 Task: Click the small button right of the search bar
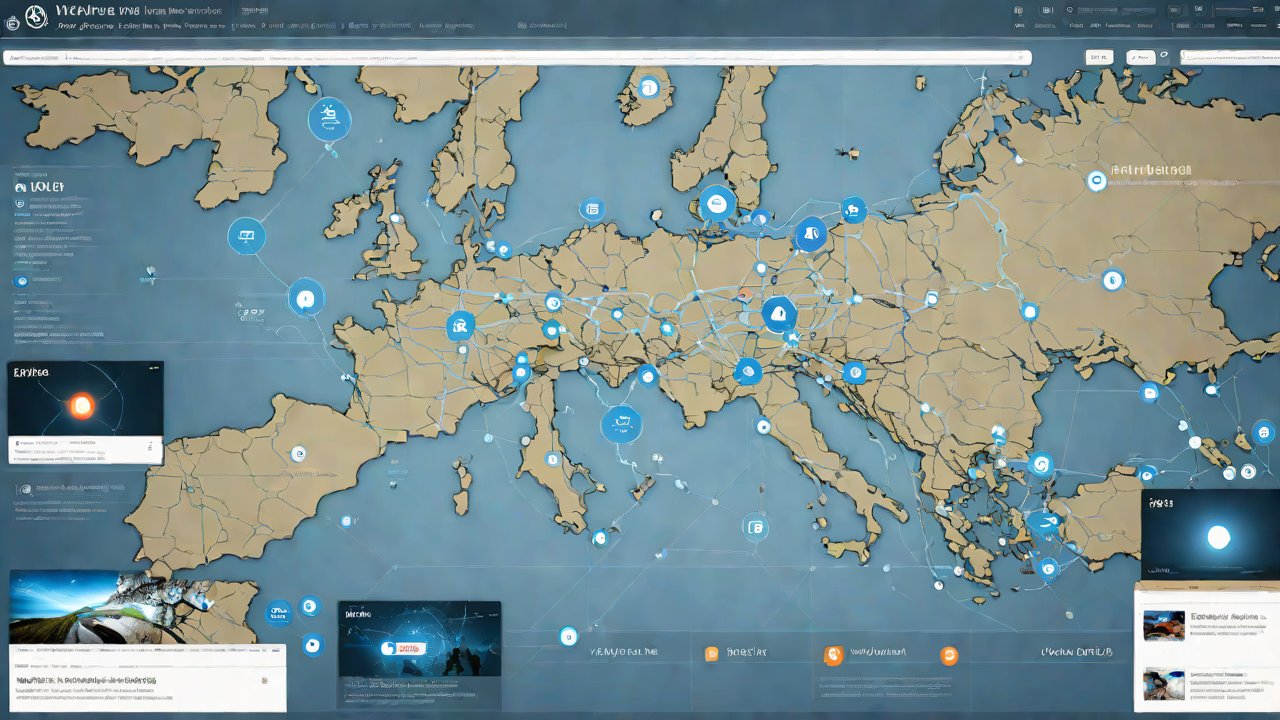pos(1098,58)
